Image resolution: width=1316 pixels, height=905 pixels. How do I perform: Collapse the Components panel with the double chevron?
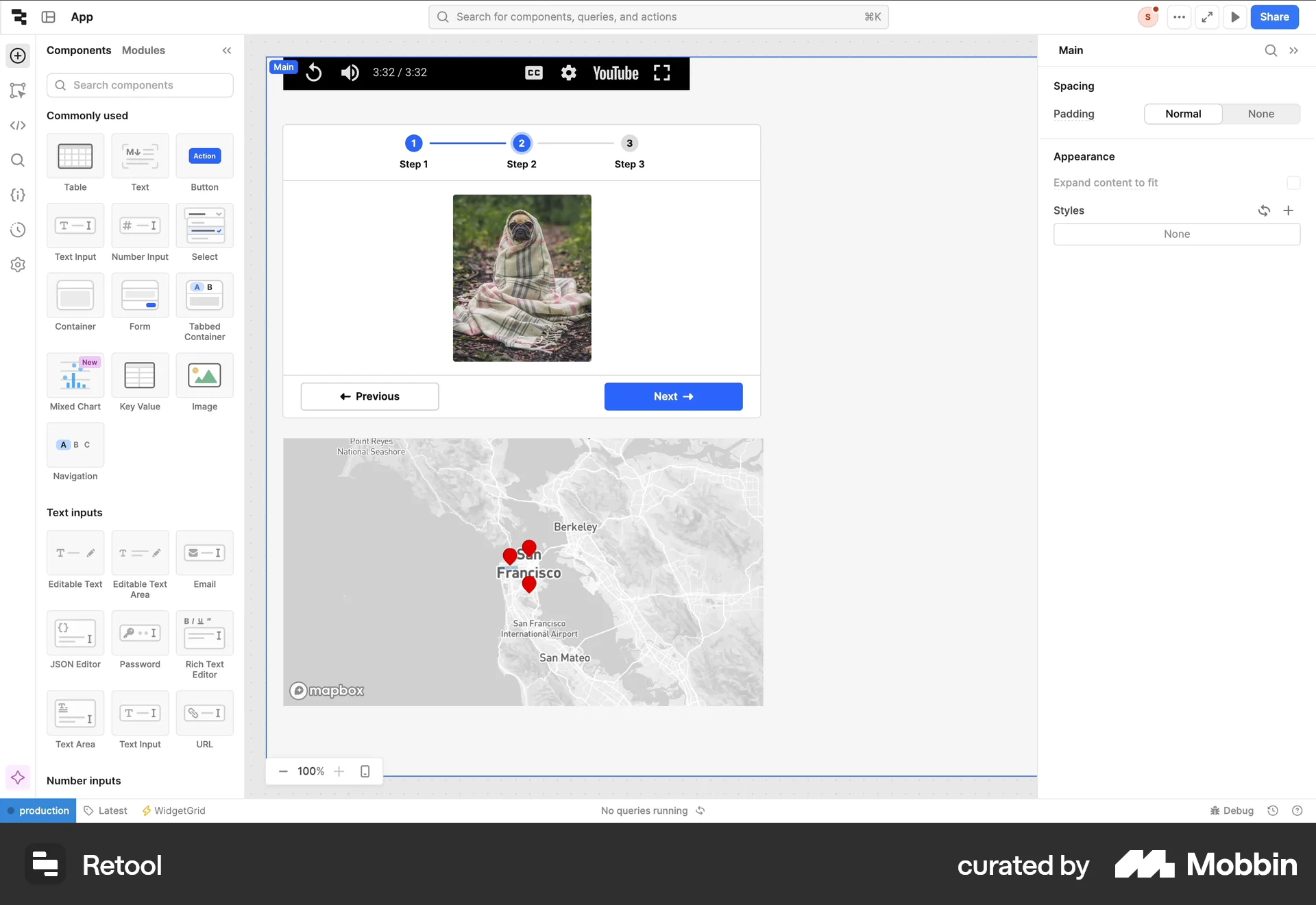point(227,50)
